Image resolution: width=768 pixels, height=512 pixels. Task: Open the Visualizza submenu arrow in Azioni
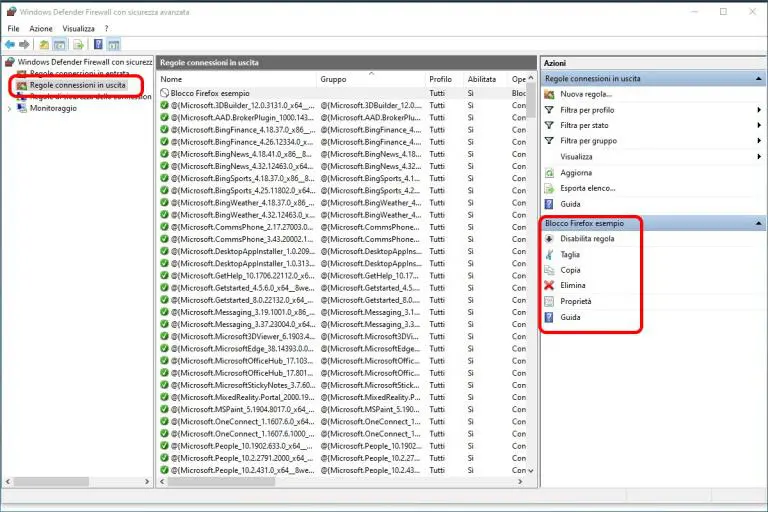coord(759,157)
